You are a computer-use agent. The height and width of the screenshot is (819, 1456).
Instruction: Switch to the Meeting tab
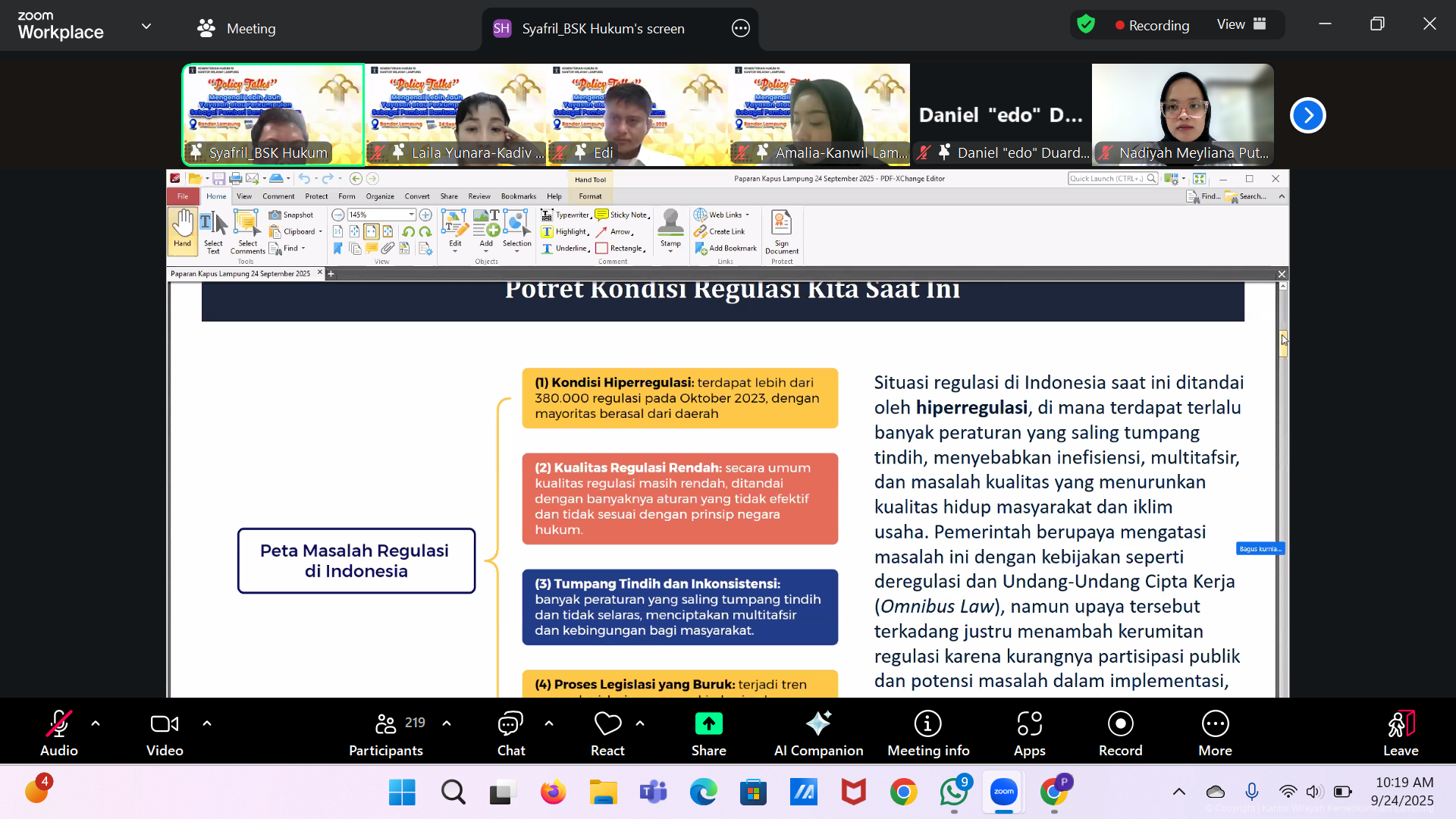click(x=237, y=29)
